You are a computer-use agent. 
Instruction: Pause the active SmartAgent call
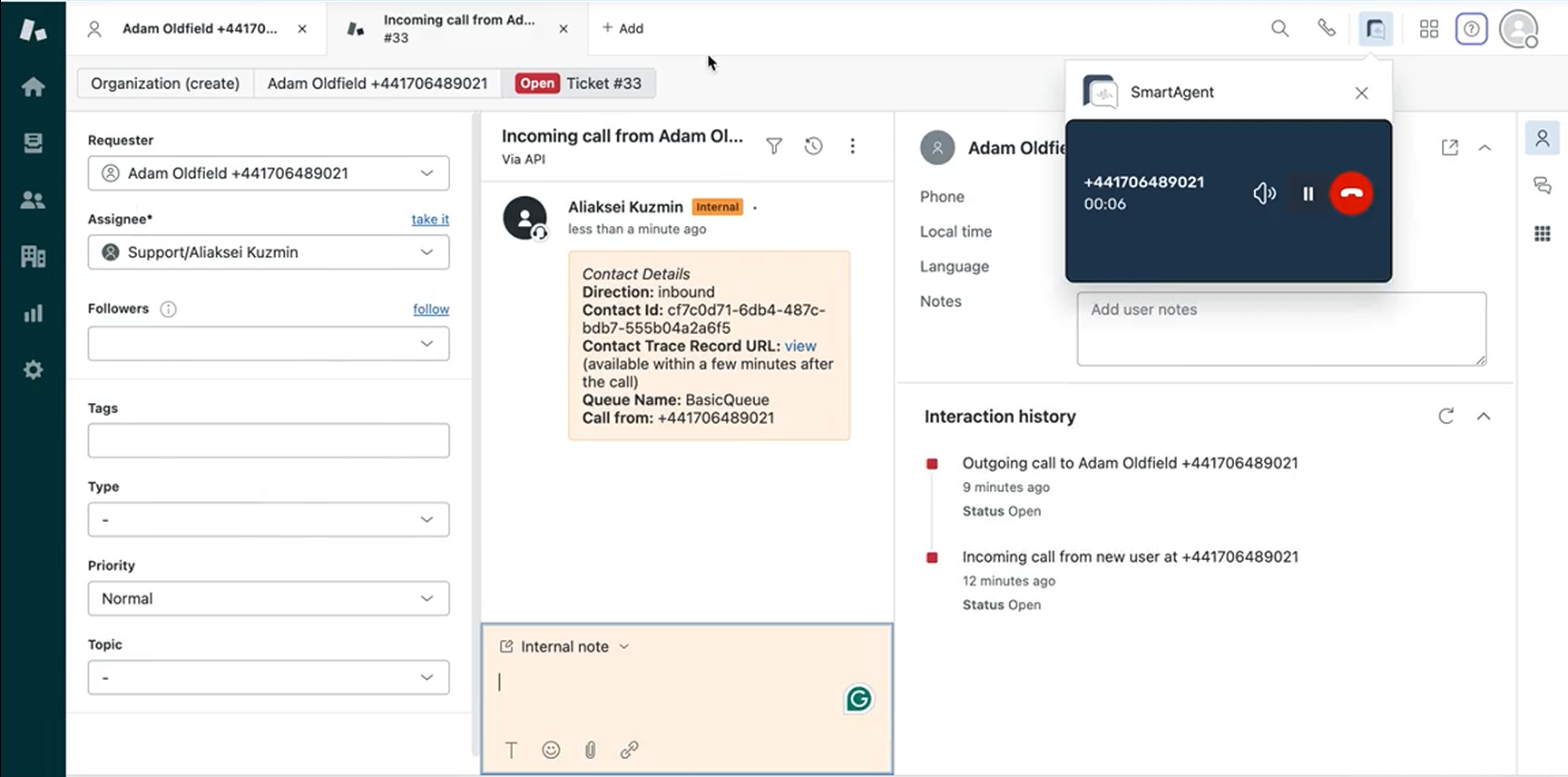pos(1308,193)
